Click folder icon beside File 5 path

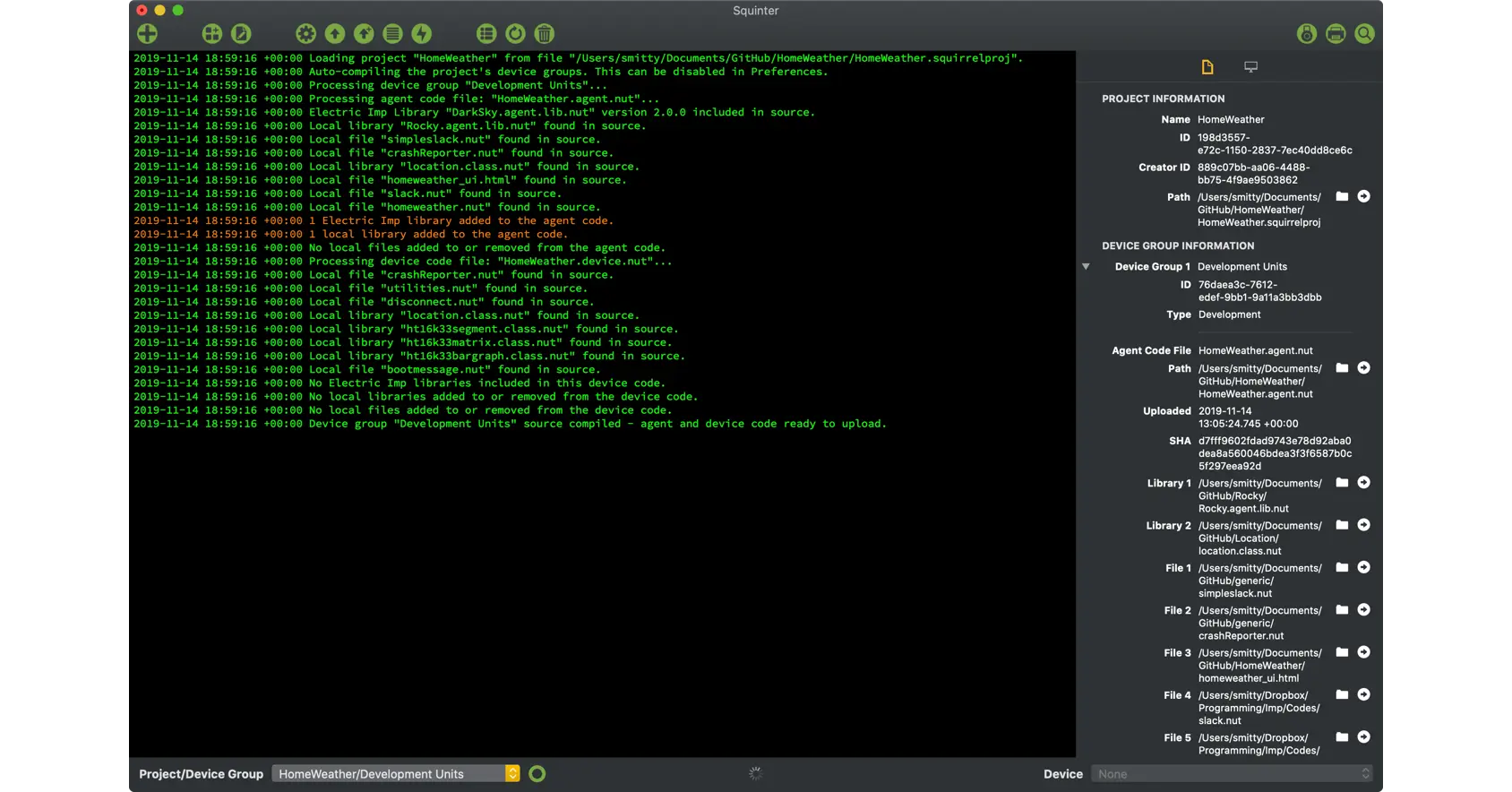tap(1342, 737)
